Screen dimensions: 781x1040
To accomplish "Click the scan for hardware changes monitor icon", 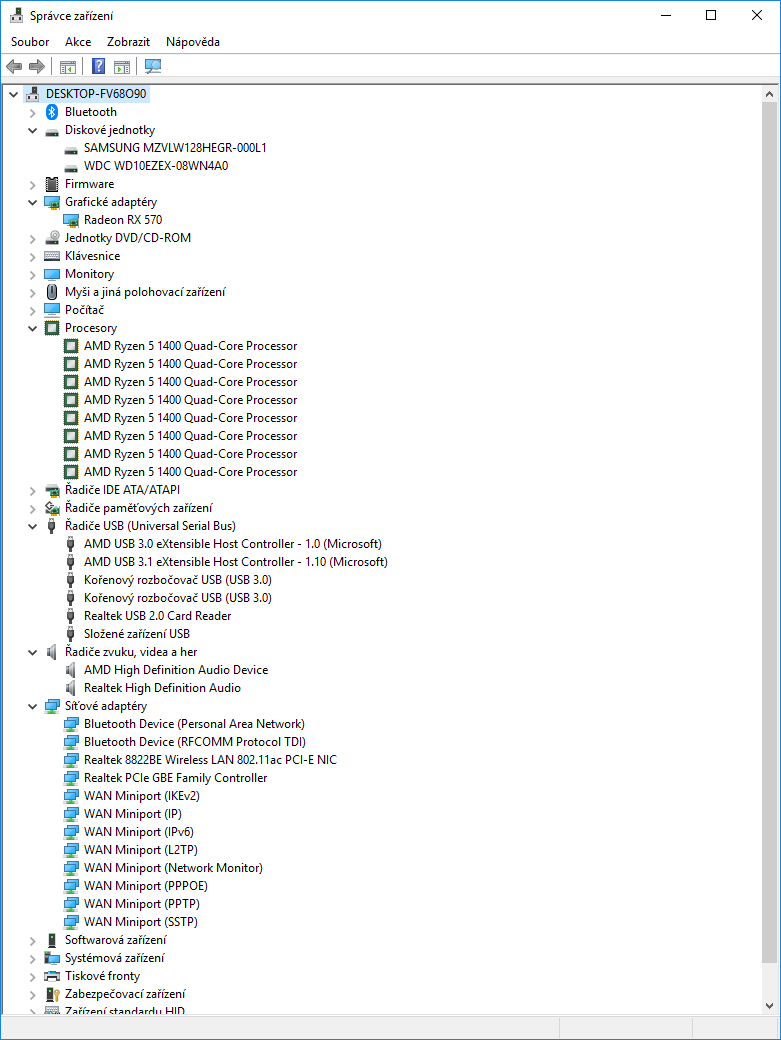I will tap(153, 67).
